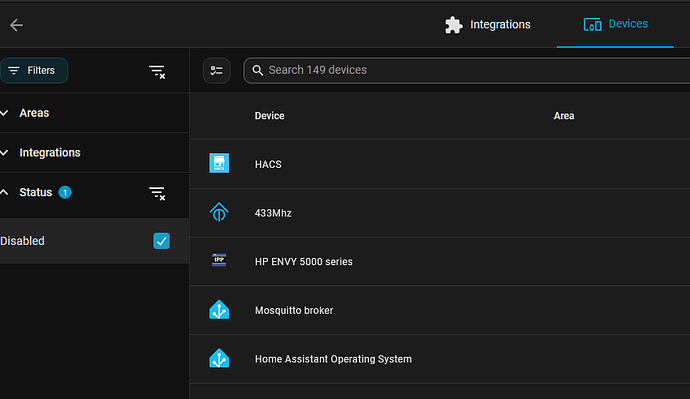Click the search magnifier icon
The height and width of the screenshot is (399, 690).
(x=257, y=70)
